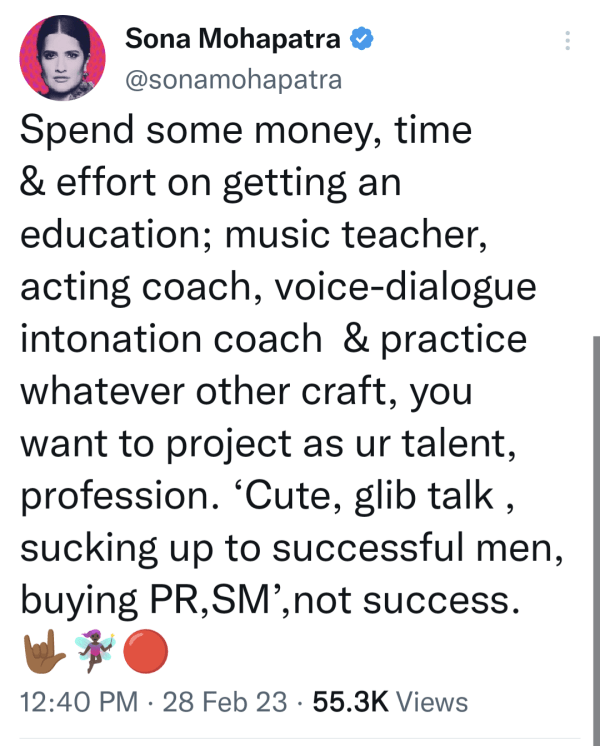Open Sona Mohapatra's profile picture

(x=62, y=58)
